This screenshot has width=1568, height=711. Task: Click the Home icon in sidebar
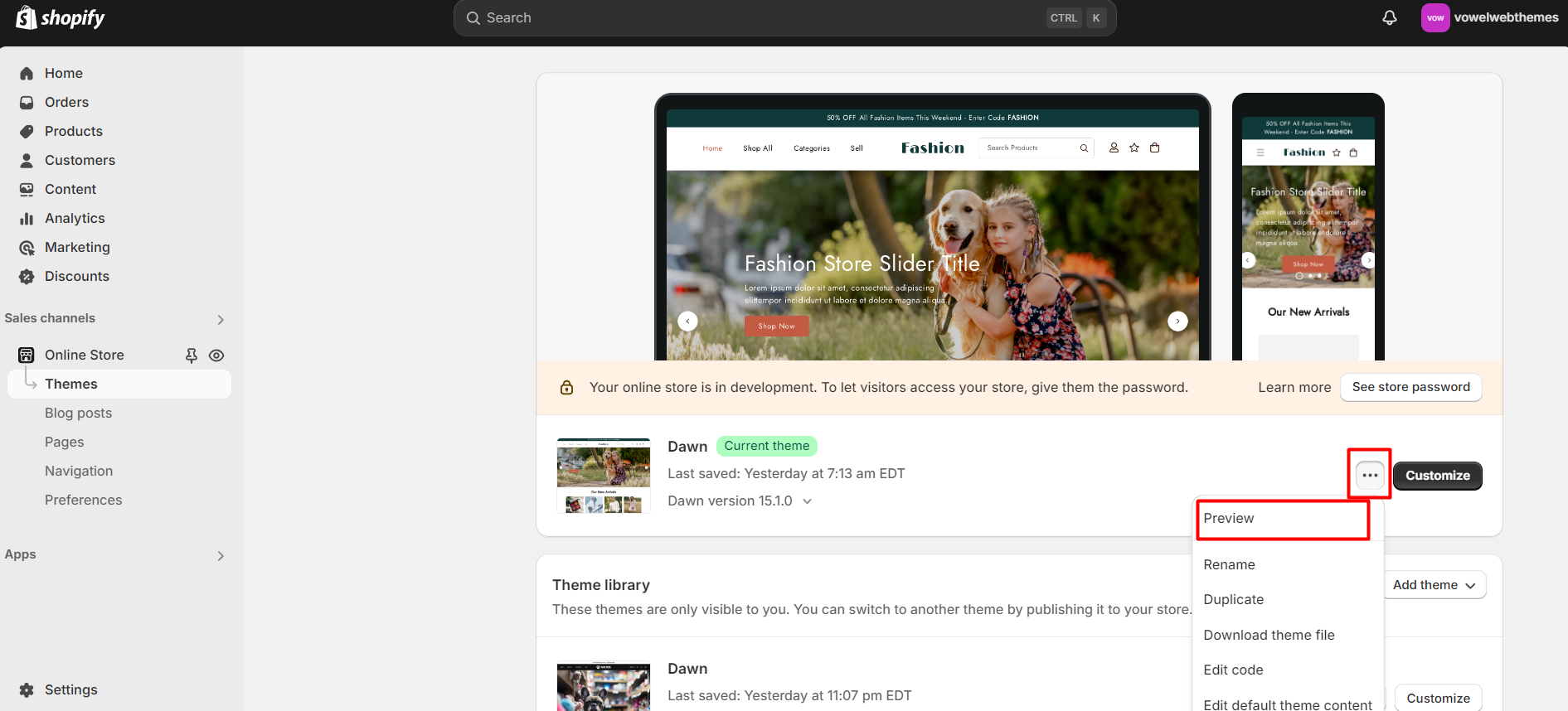(27, 74)
